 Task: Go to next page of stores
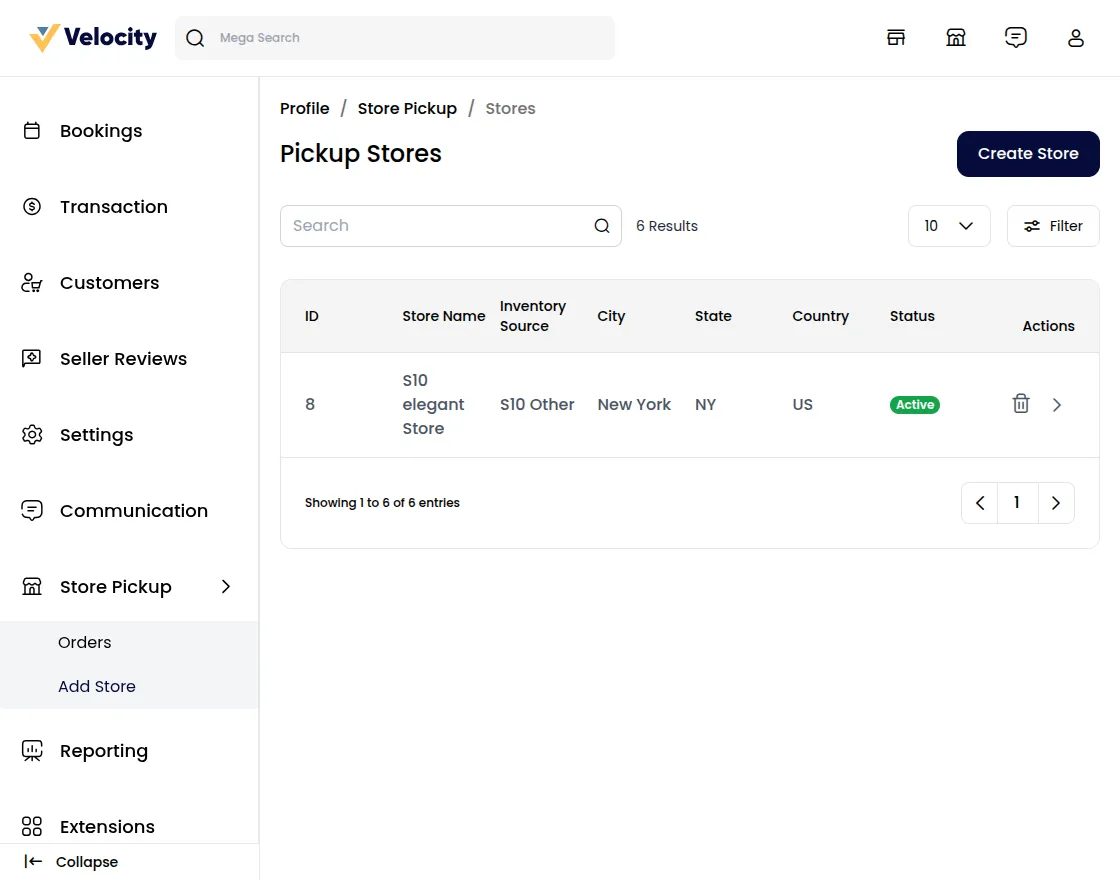point(1056,503)
